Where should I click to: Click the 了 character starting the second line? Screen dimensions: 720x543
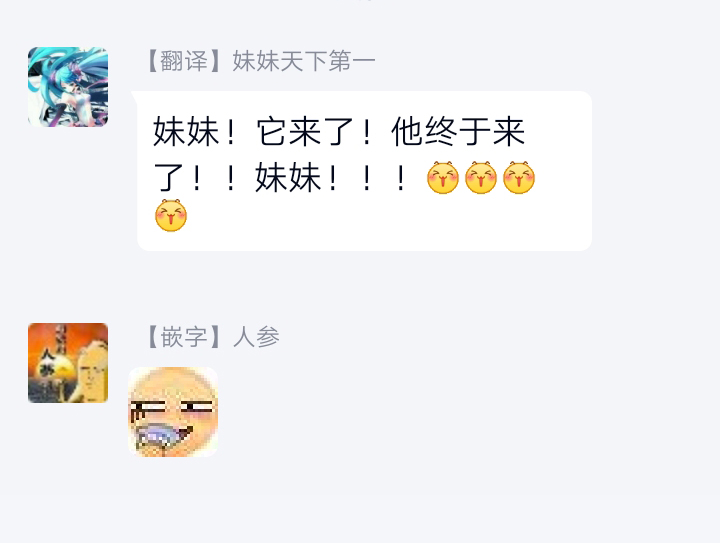coord(169,178)
